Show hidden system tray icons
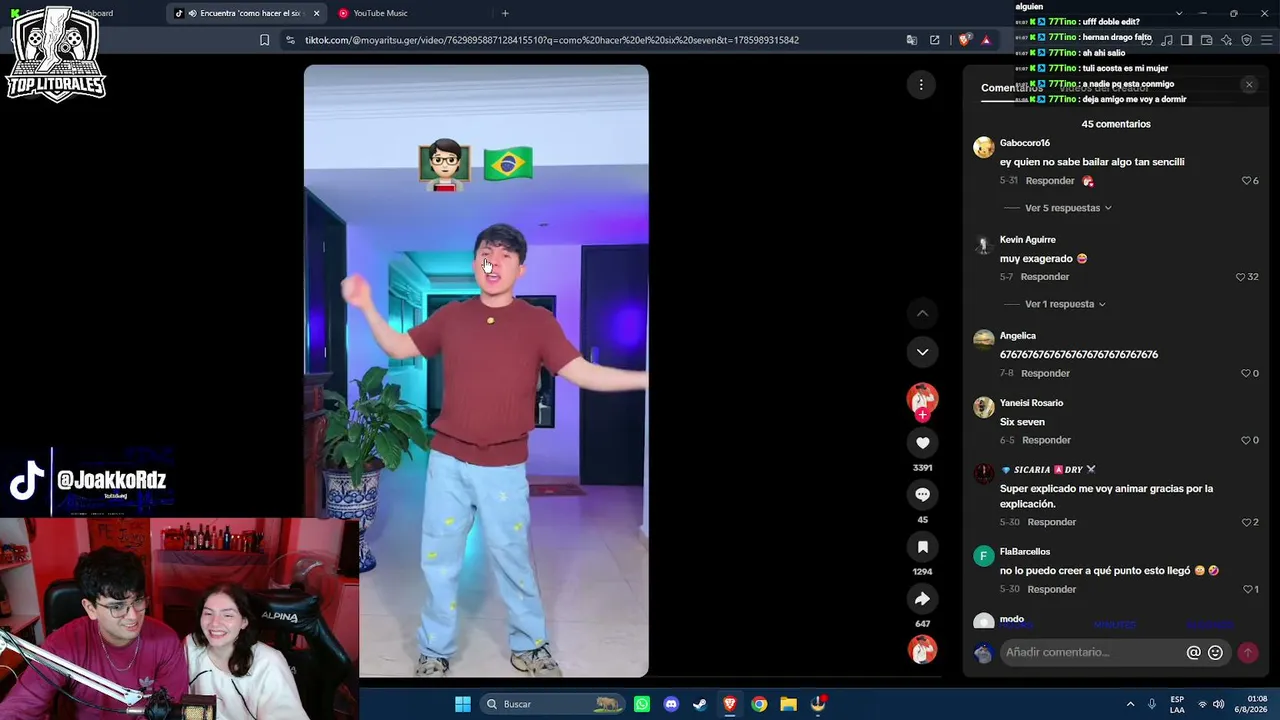This screenshot has width=1280, height=720. coord(1130,704)
